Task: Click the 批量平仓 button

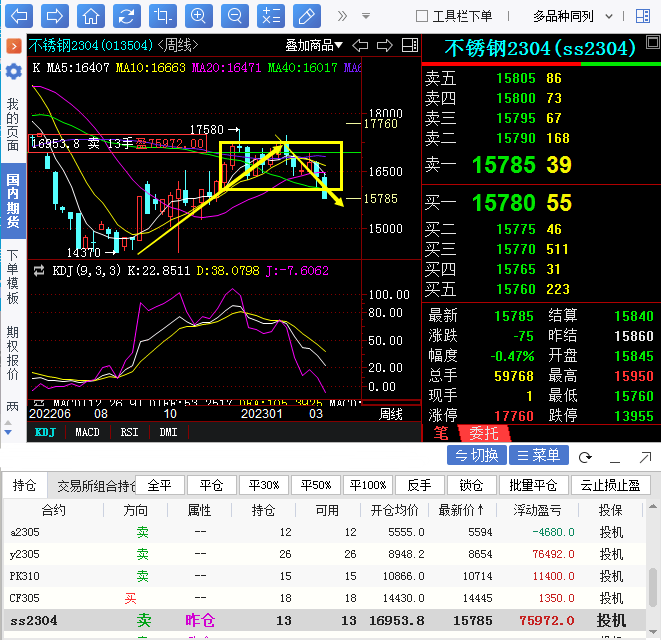Action: click(x=534, y=485)
